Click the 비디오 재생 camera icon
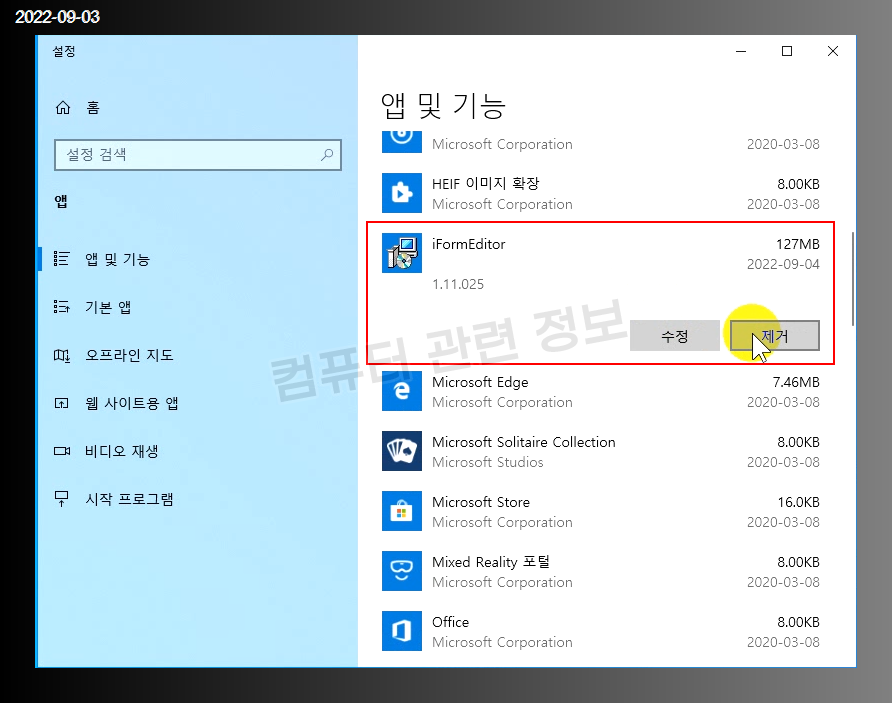 (x=61, y=451)
